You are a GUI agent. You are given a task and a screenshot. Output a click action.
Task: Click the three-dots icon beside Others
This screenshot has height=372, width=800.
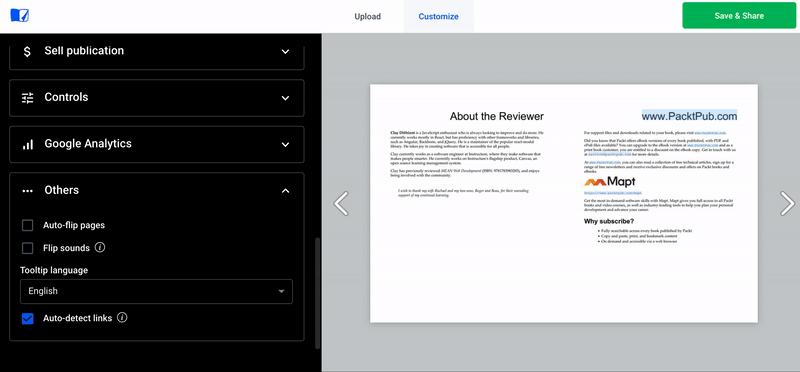pyautogui.click(x=28, y=191)
